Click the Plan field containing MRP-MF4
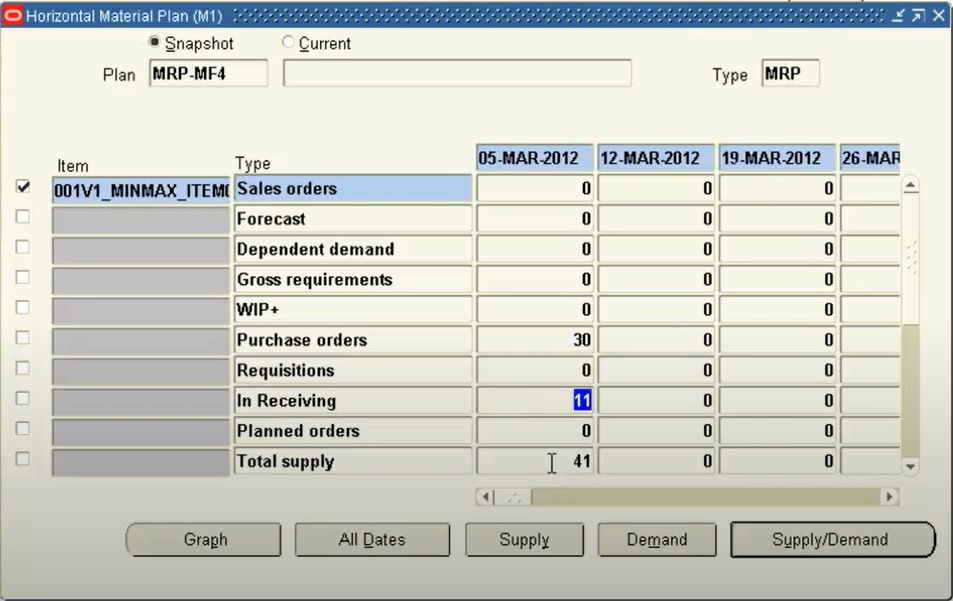This screenshot has height=601, width=953. coord(208,74)
